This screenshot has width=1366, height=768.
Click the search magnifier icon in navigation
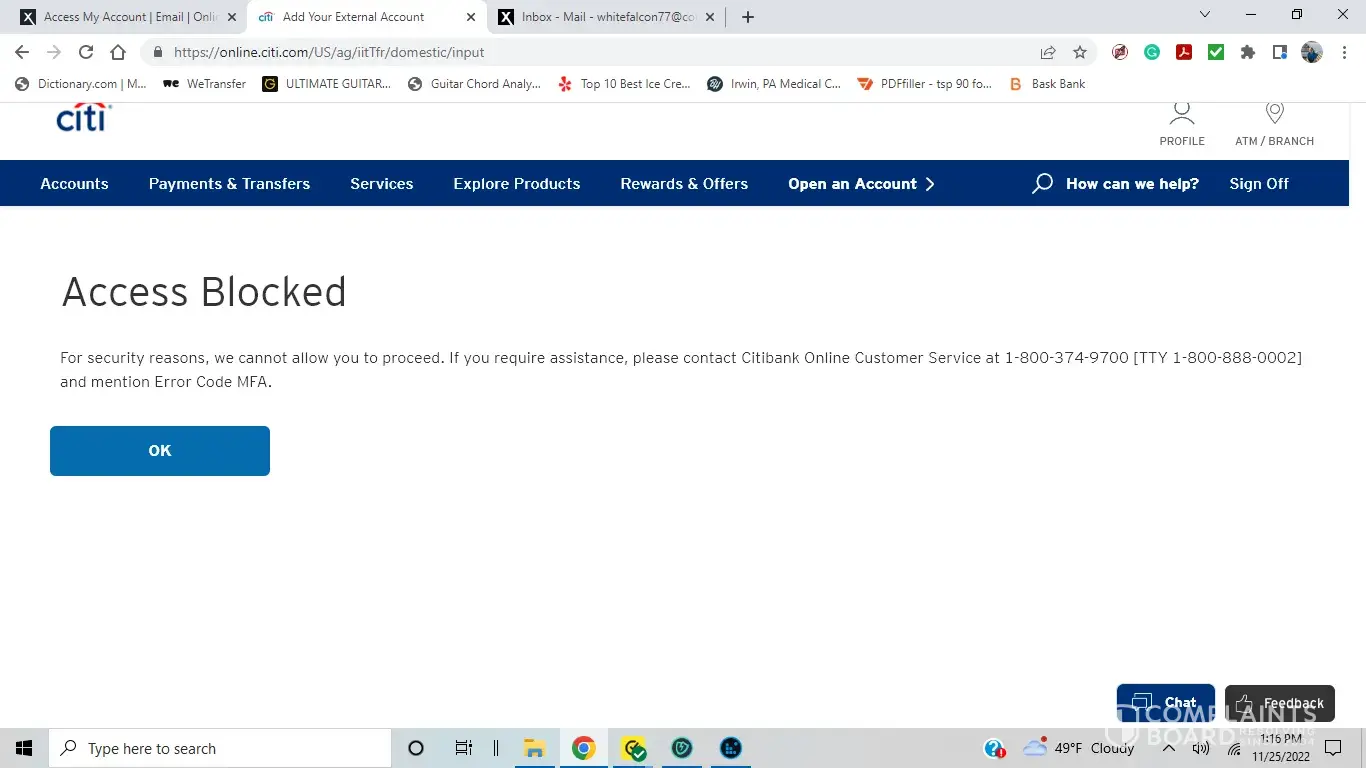click(x=1042, y=184)
